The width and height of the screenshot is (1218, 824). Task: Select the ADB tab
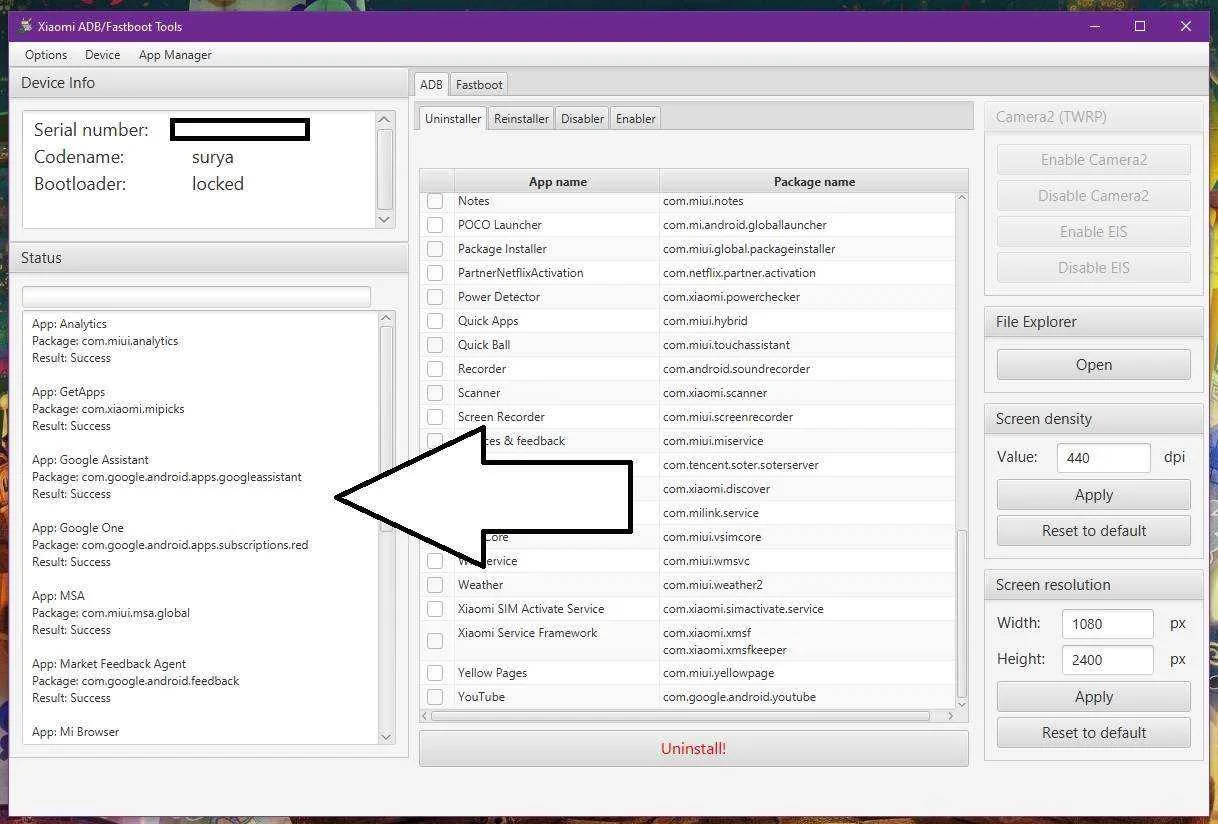coord(431,85)
